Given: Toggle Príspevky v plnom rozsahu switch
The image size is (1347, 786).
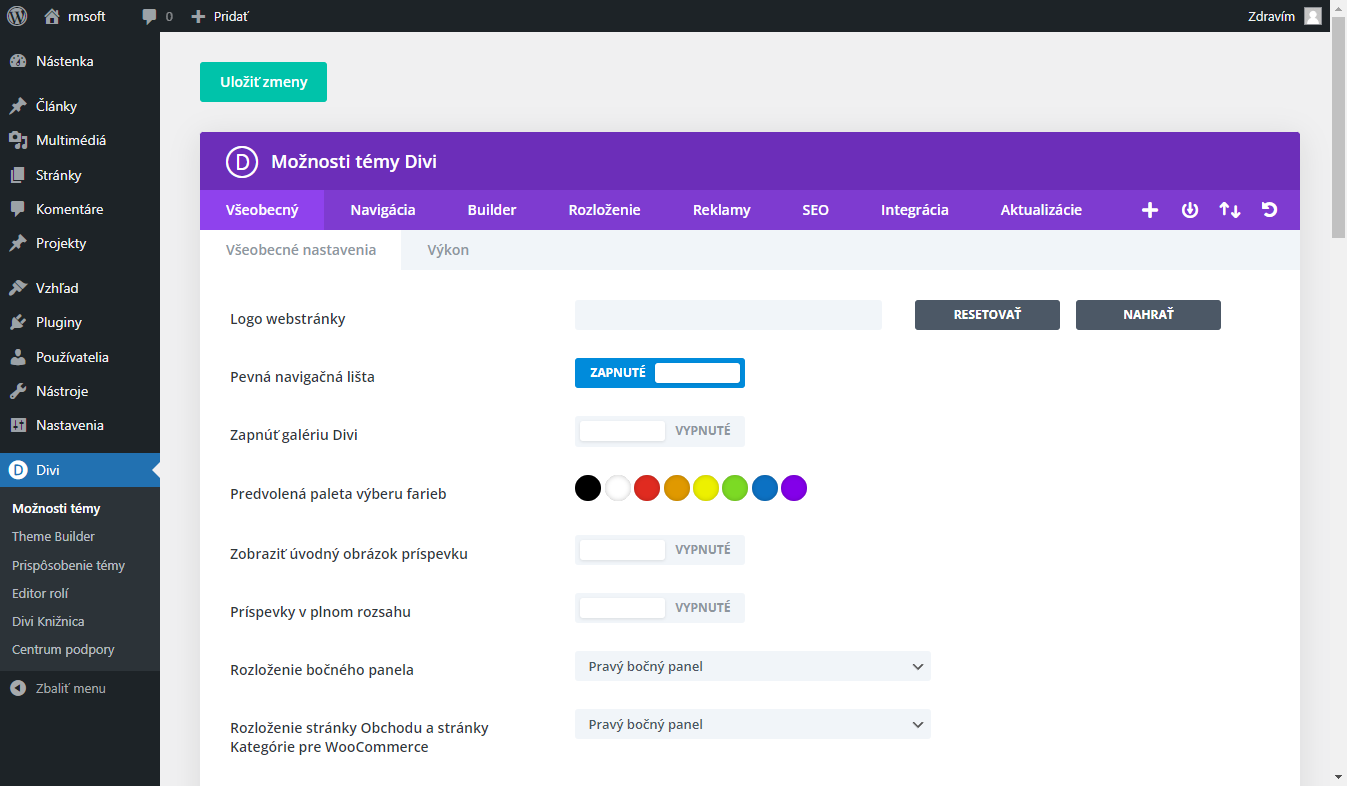Looking at the screenshot, I should tap(660, 607).
